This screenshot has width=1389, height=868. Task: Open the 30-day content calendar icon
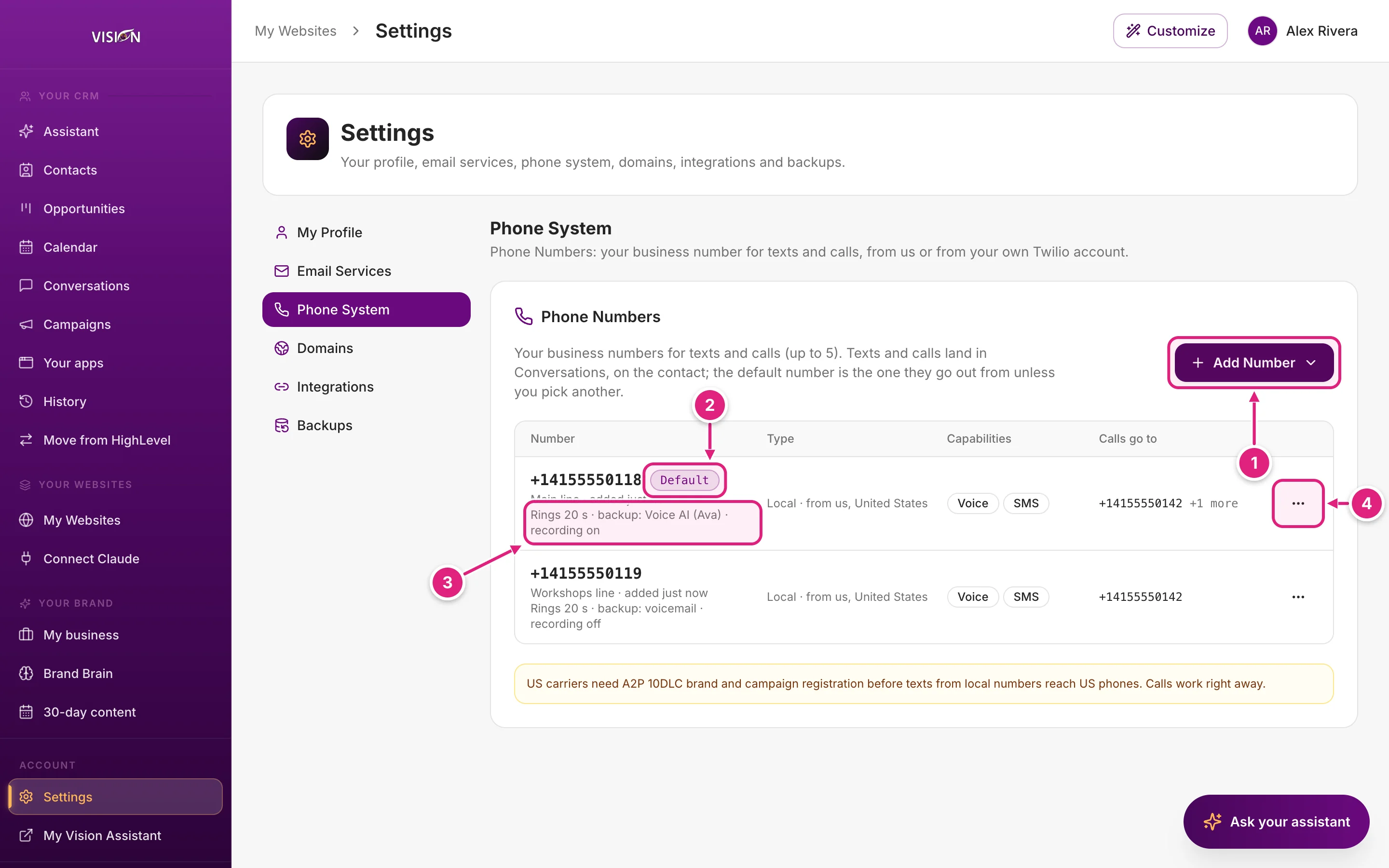tap(26, 712)
